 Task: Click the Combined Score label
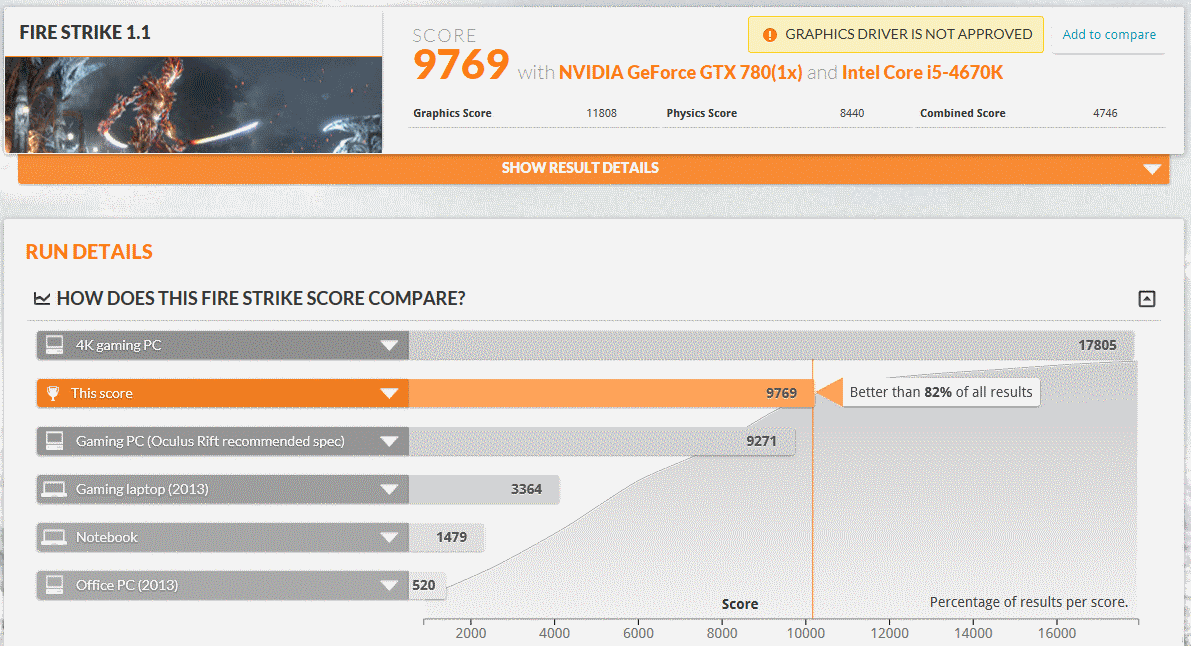[962, 113]
